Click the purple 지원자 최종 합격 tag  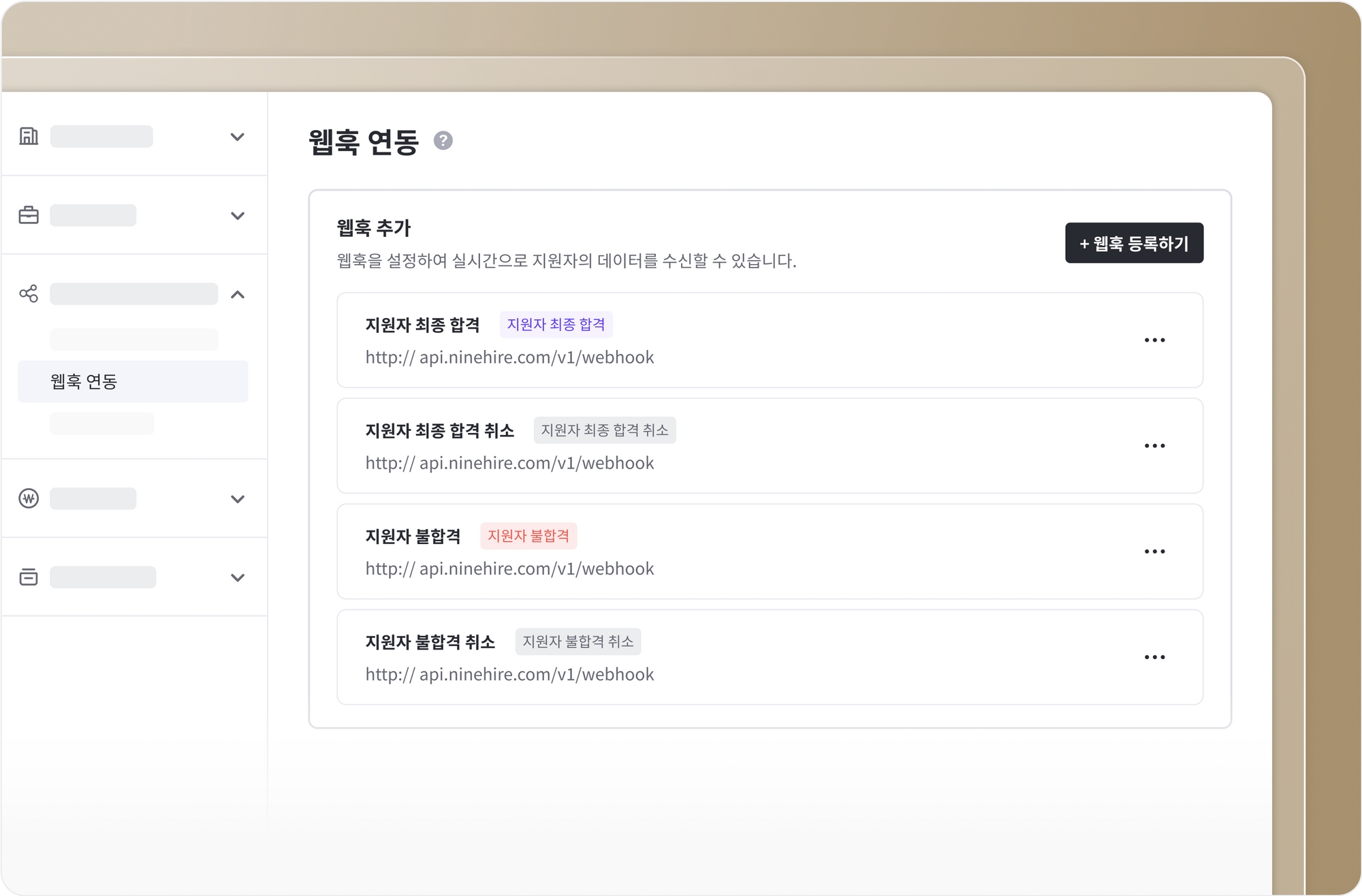click(556, 325)
